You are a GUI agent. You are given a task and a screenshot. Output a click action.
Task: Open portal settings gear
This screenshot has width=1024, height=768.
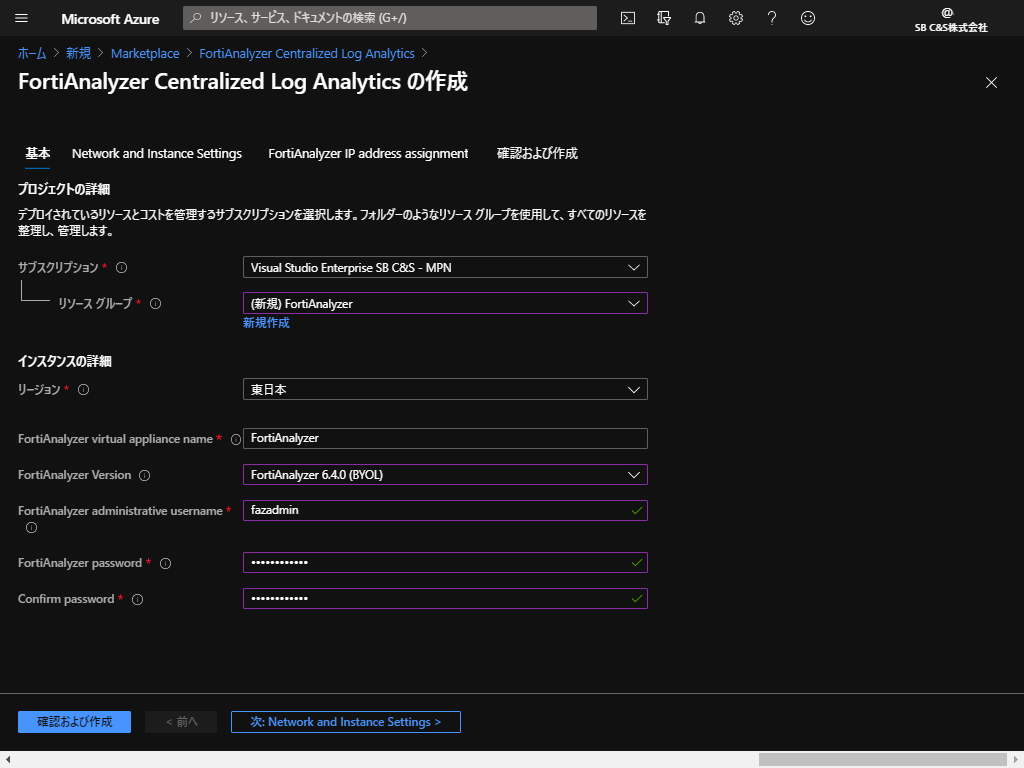pos(735,18)
